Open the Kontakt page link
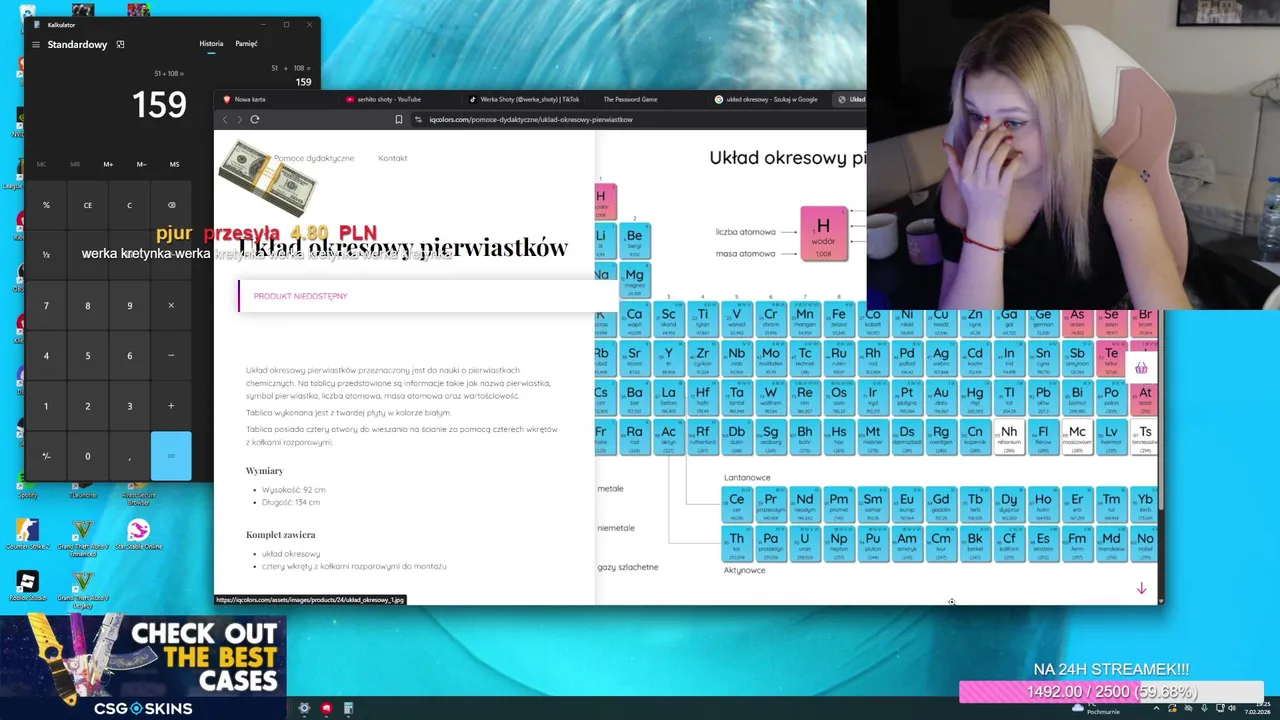 (x=393, y=158)
